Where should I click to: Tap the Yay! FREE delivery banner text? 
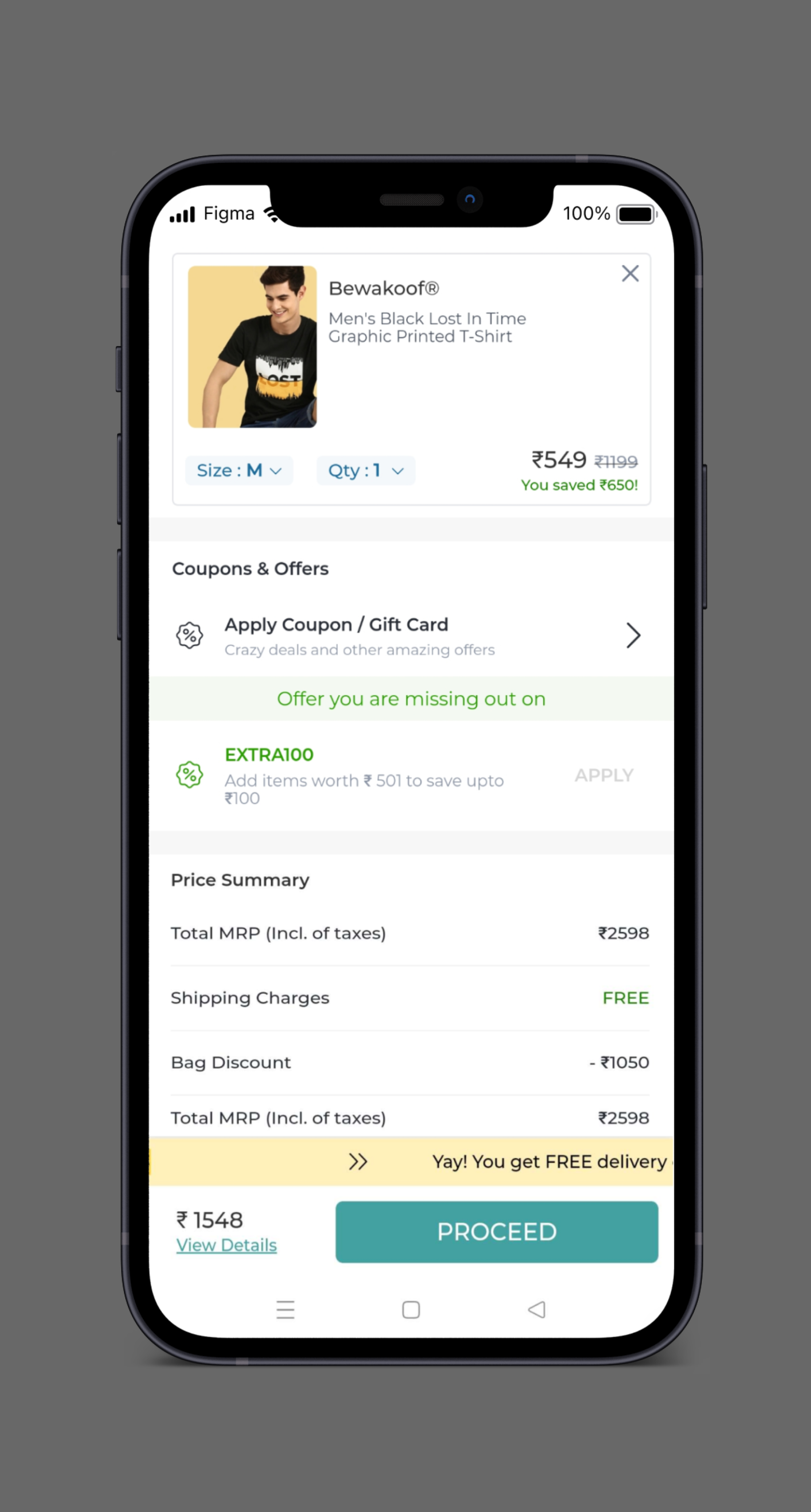550,1161
